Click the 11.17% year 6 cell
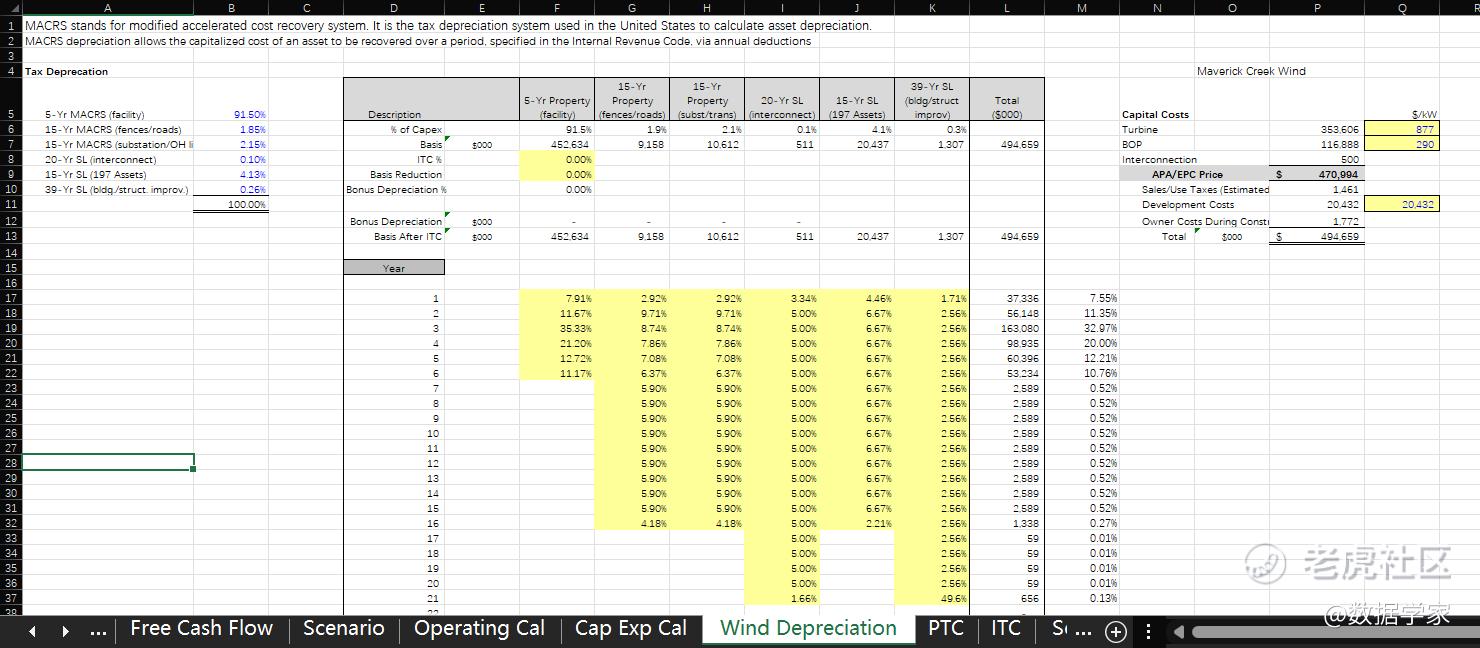The image size is (1480, 648). coord(556,373)
